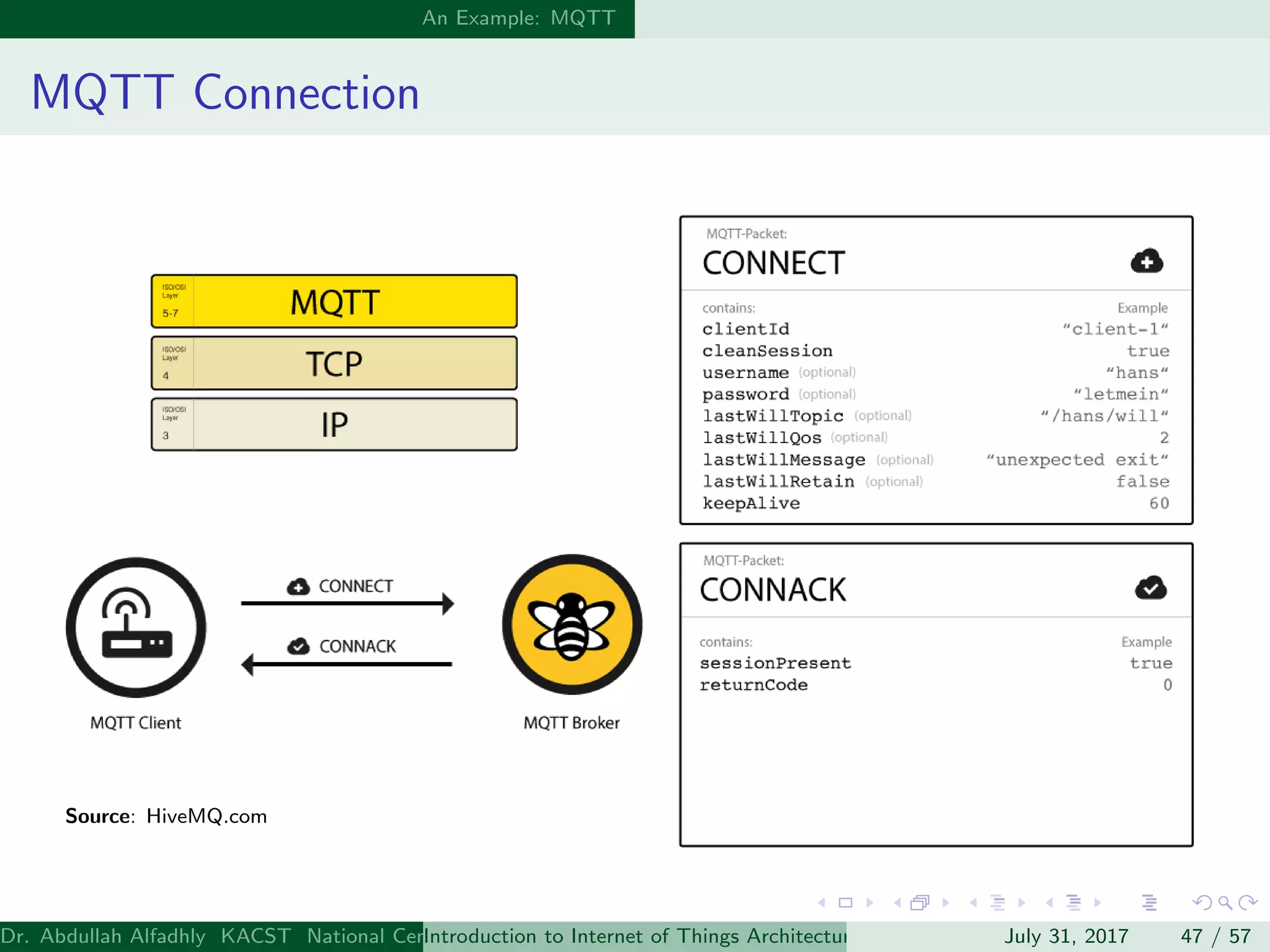Image resolution: width=1270 pixels, height=952 pixels.
Task: Go to previous slide arrow in navigation bar
Action: tap(822, 902)
